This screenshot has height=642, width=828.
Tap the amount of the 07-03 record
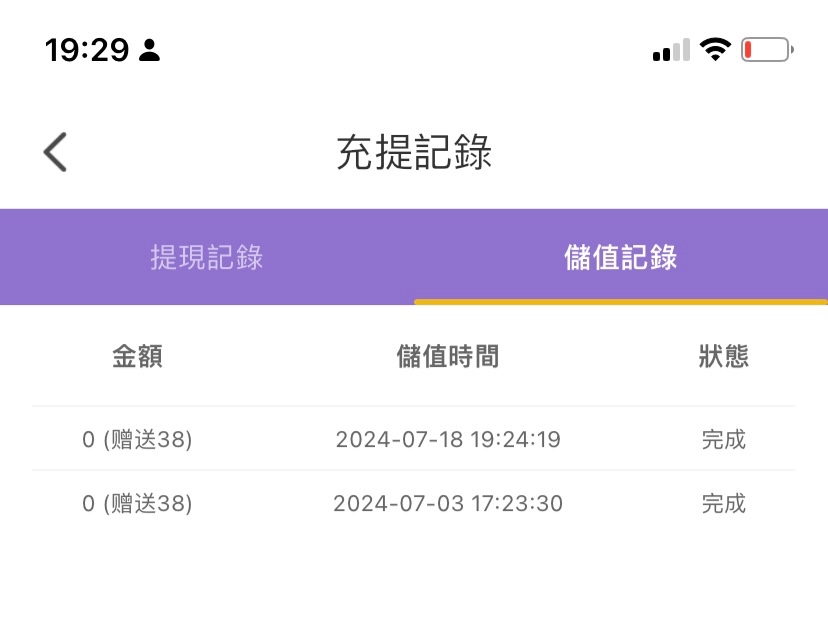[137, 503]
